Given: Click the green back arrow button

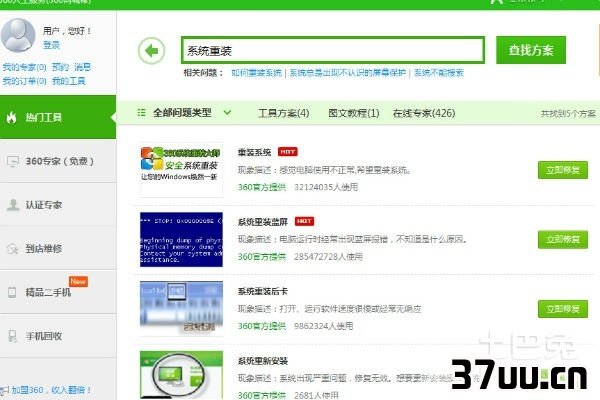Looking at the screenshot, I should tap(152, 51).
